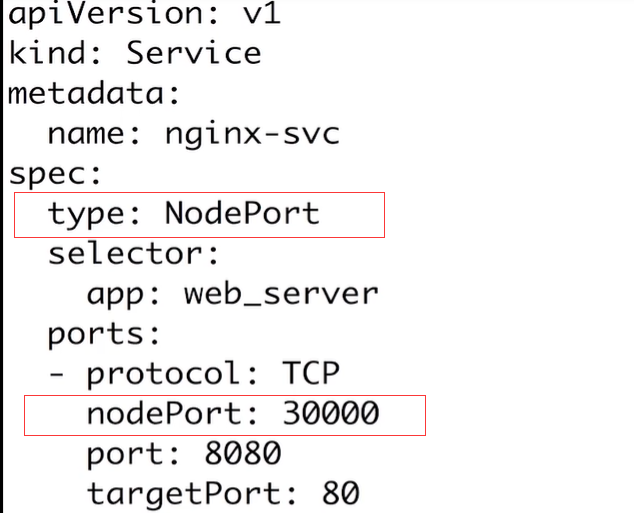
Task: Click the web_server label value
Action: tap(281, 294)
